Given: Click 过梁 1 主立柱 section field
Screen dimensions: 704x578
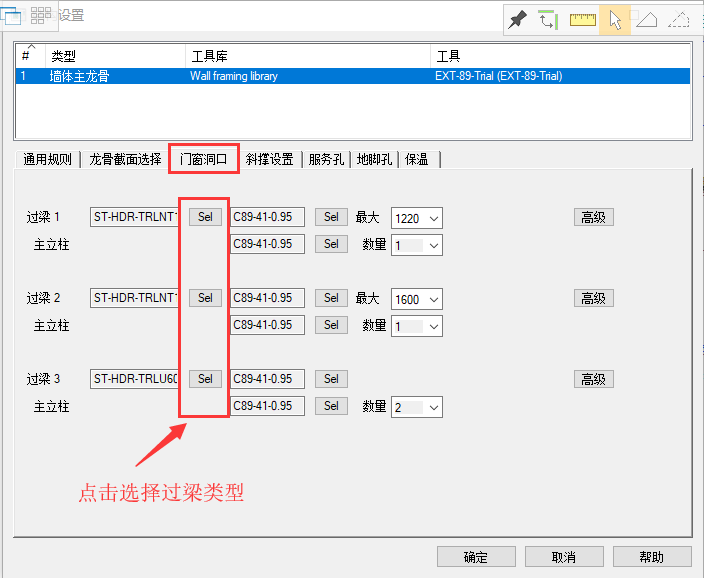Looking at the screenshot, I should point(268,244).
